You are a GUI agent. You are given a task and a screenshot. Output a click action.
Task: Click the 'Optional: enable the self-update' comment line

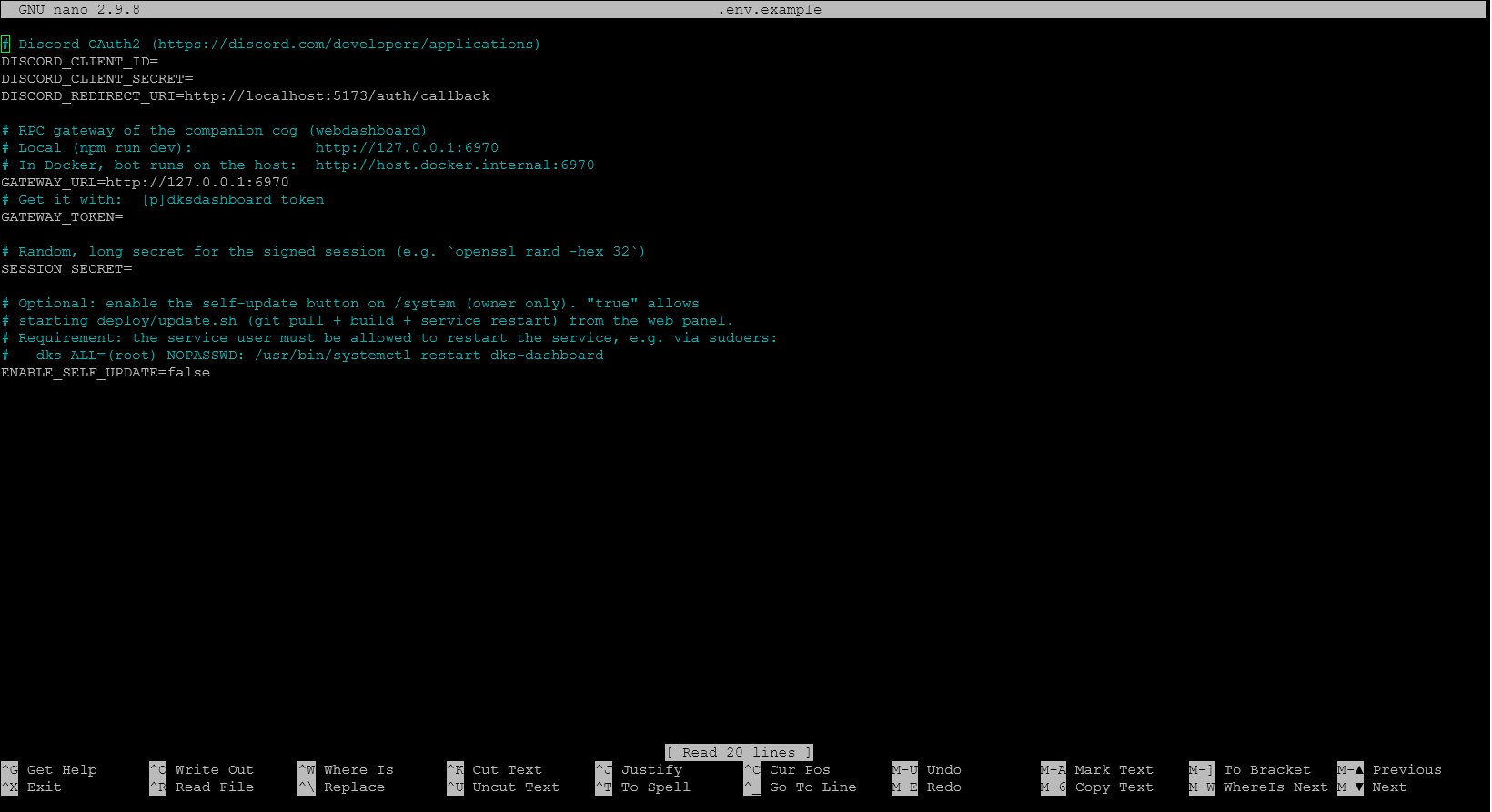(x=350, y=304)
